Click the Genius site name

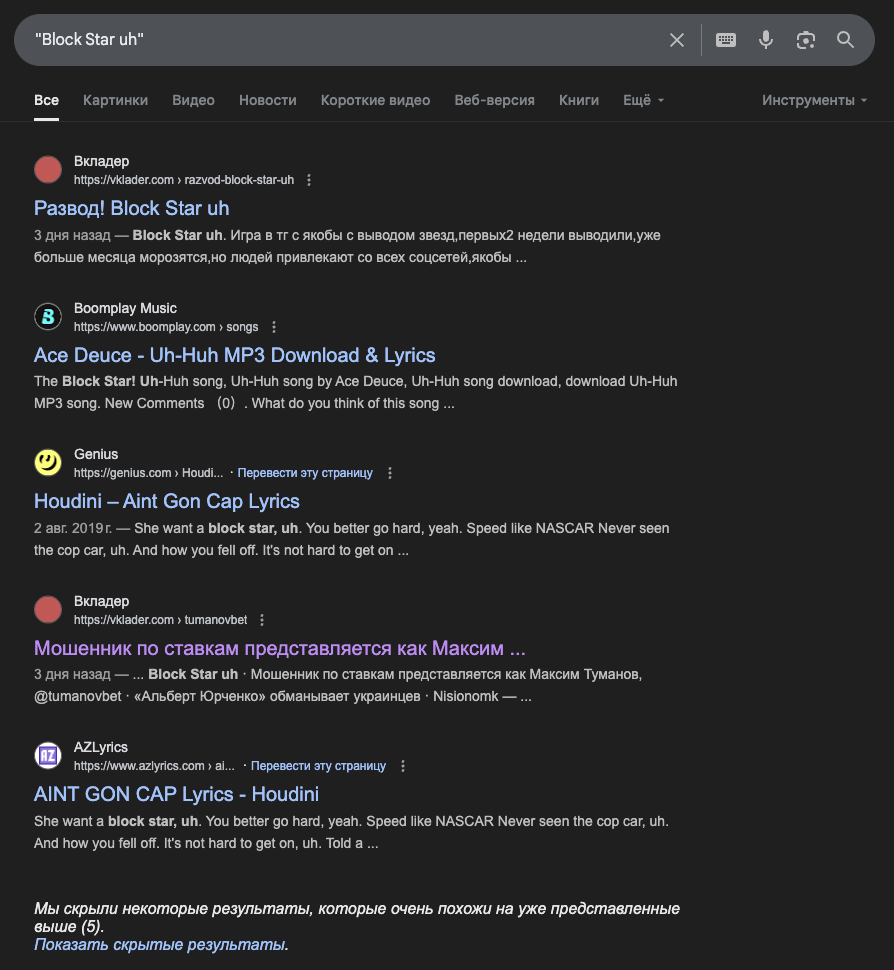click(96, 454)
